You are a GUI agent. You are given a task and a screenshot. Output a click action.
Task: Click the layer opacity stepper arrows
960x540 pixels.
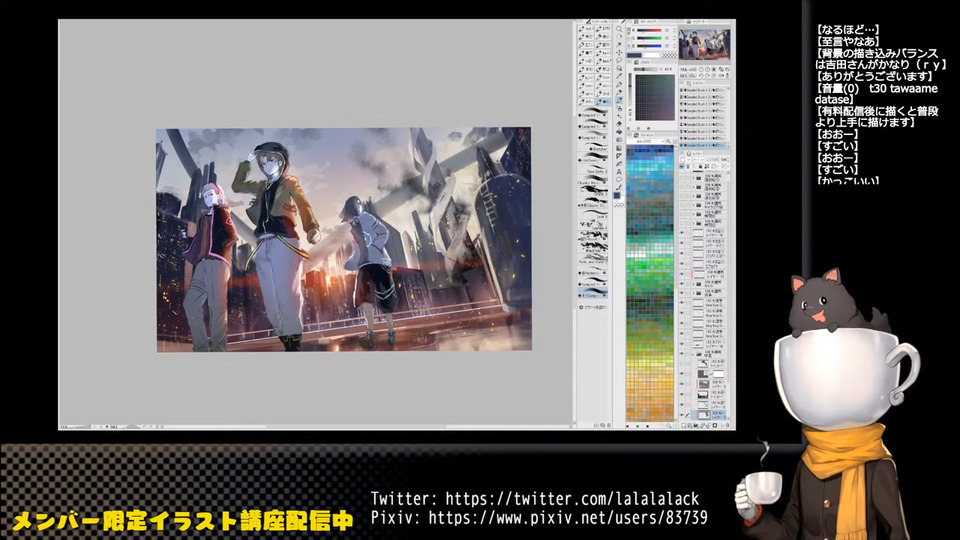pos(727,160)
